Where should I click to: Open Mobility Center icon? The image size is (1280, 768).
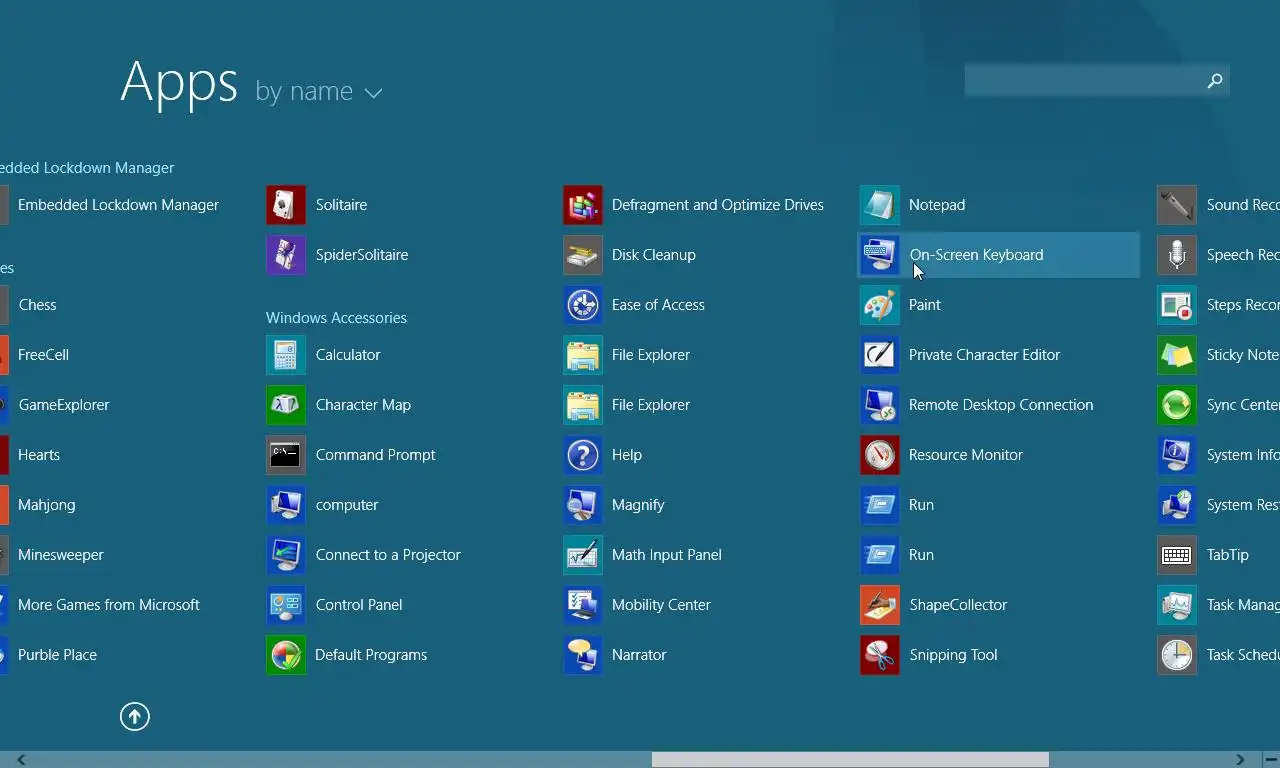(583, 605)
